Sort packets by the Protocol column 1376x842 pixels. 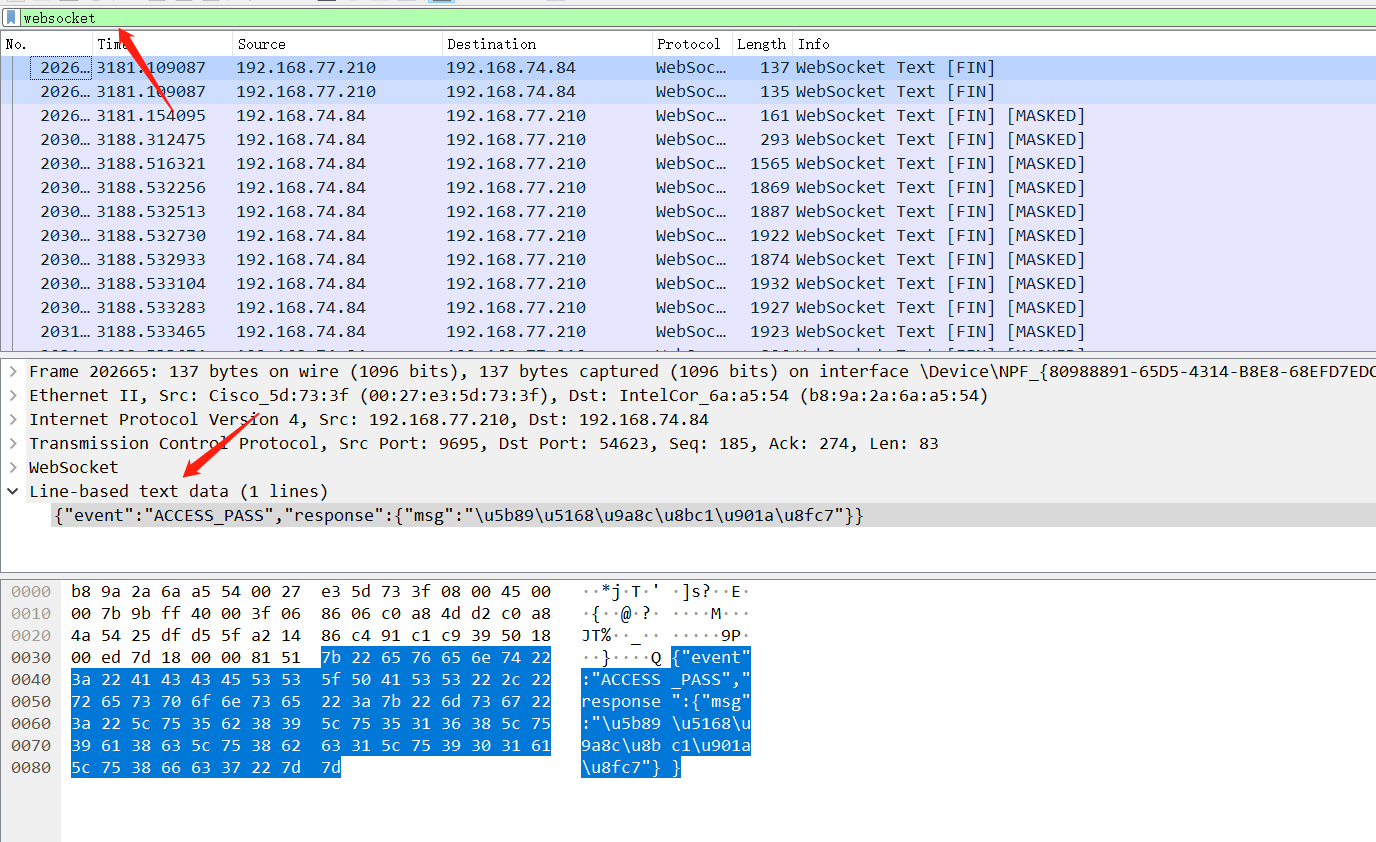click(688, 44)
